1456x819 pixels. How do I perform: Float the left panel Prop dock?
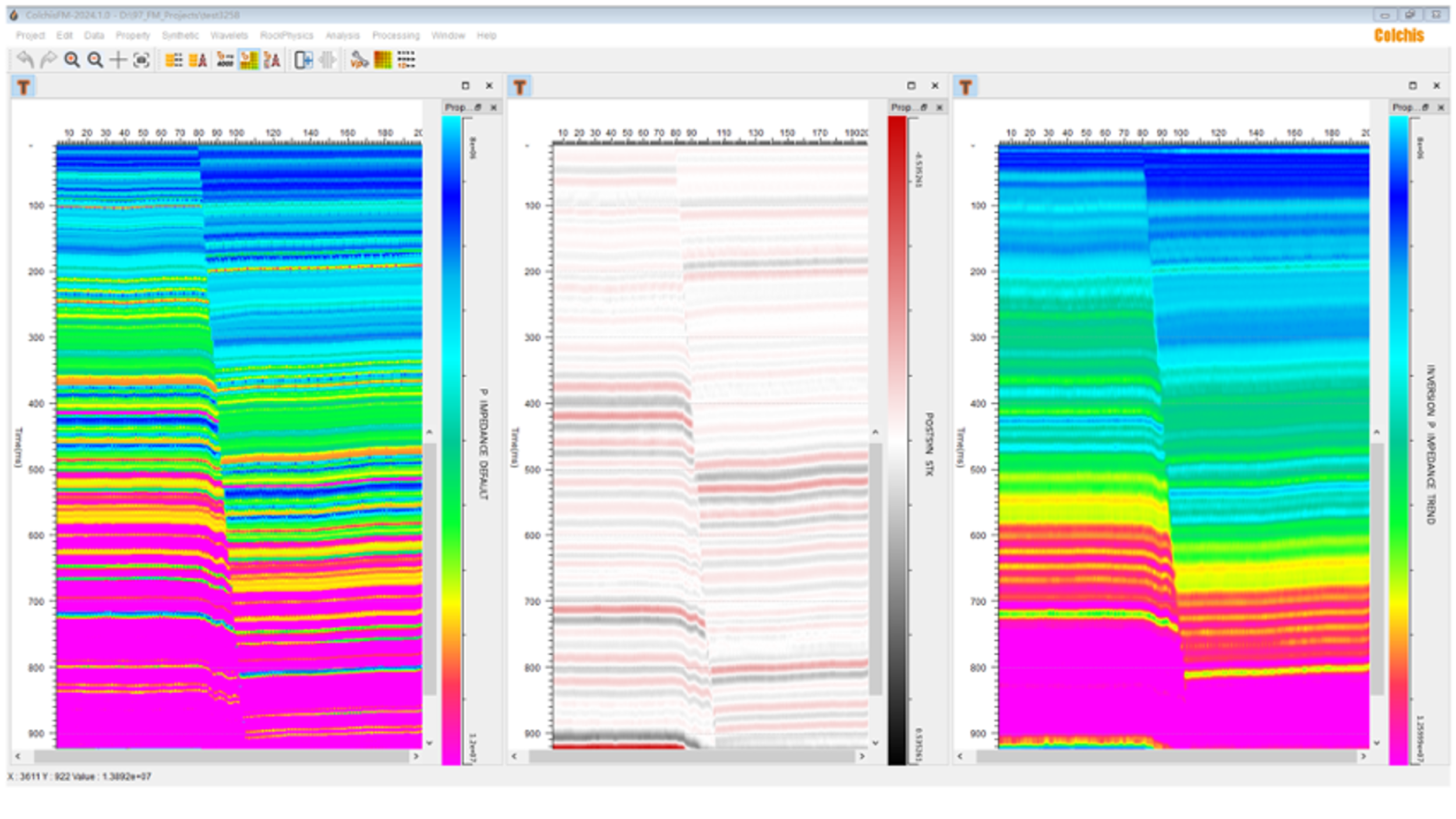[x=478, y=107]
